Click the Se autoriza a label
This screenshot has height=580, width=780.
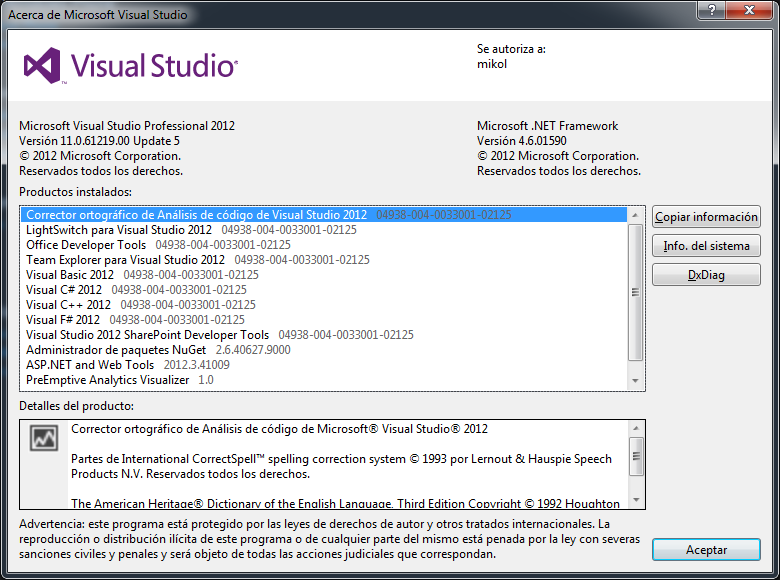click(x=511, y=49)
